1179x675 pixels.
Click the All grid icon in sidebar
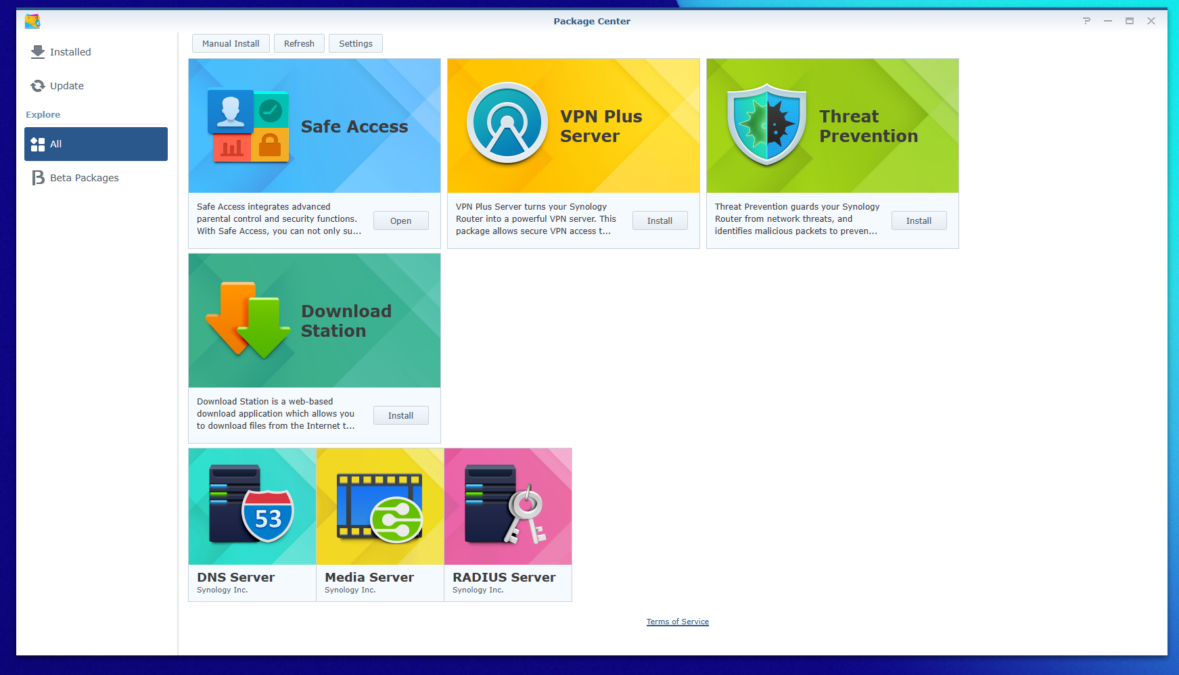(x=38, y=144)
